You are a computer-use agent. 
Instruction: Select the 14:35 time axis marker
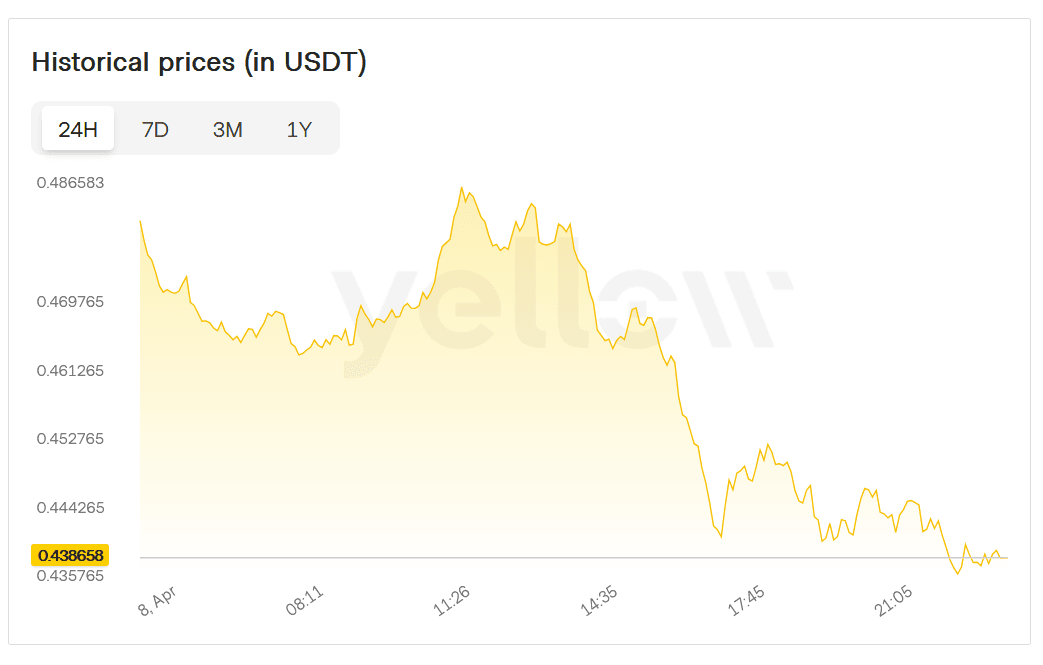click(598, 602)
